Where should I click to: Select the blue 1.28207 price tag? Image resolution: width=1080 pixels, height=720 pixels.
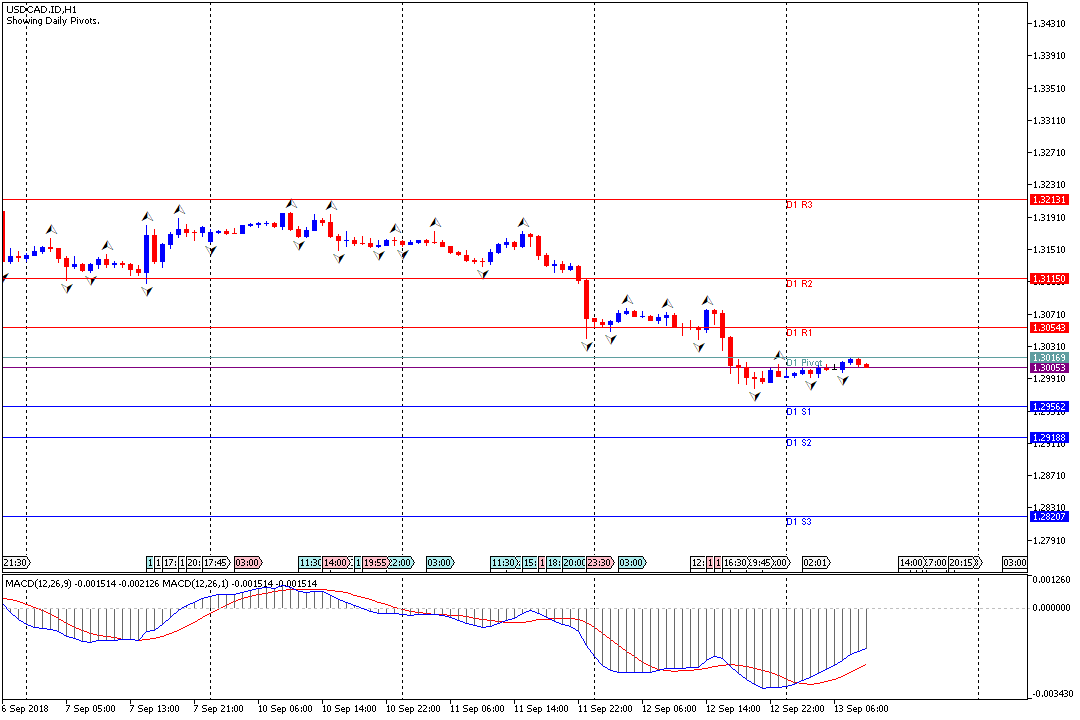click(1049, 517)
